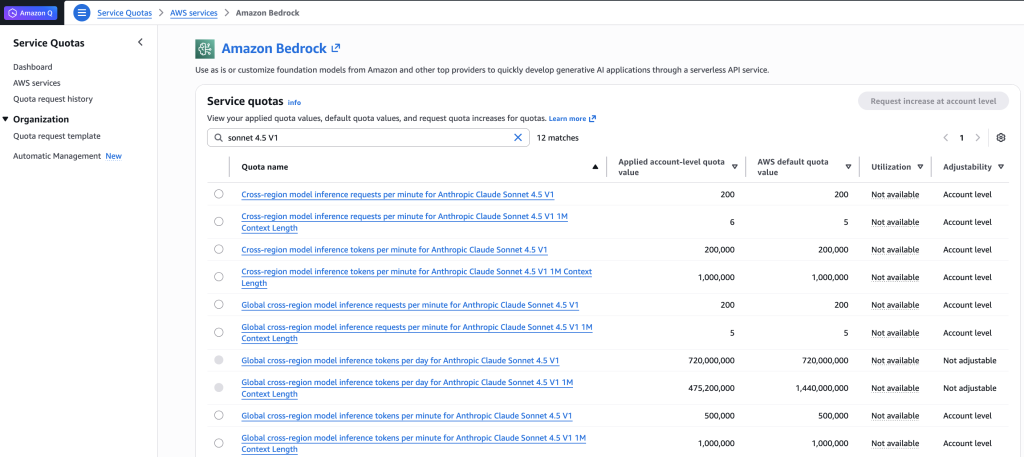
Task: Open the hamburger navigation menu
Action: pos(82,12)
